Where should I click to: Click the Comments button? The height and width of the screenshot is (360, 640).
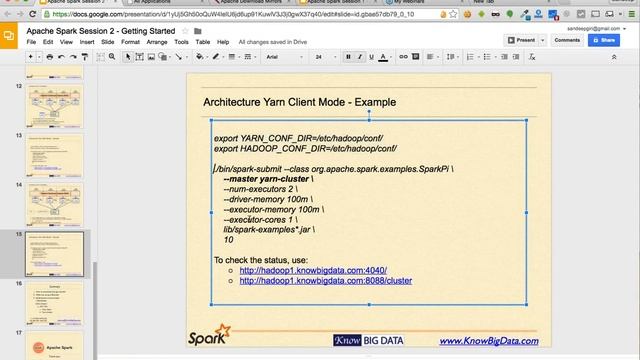pyautogui.click(x=567, y=40)
